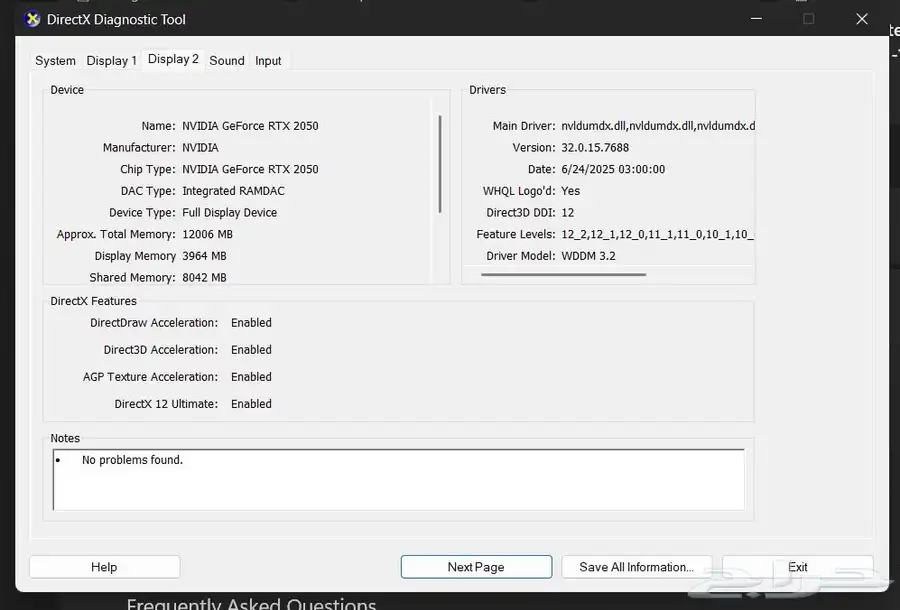Viewport: 900px width, 610px height.
Task: Open the Display 1 tab
Action: click(x=111, y=61)
